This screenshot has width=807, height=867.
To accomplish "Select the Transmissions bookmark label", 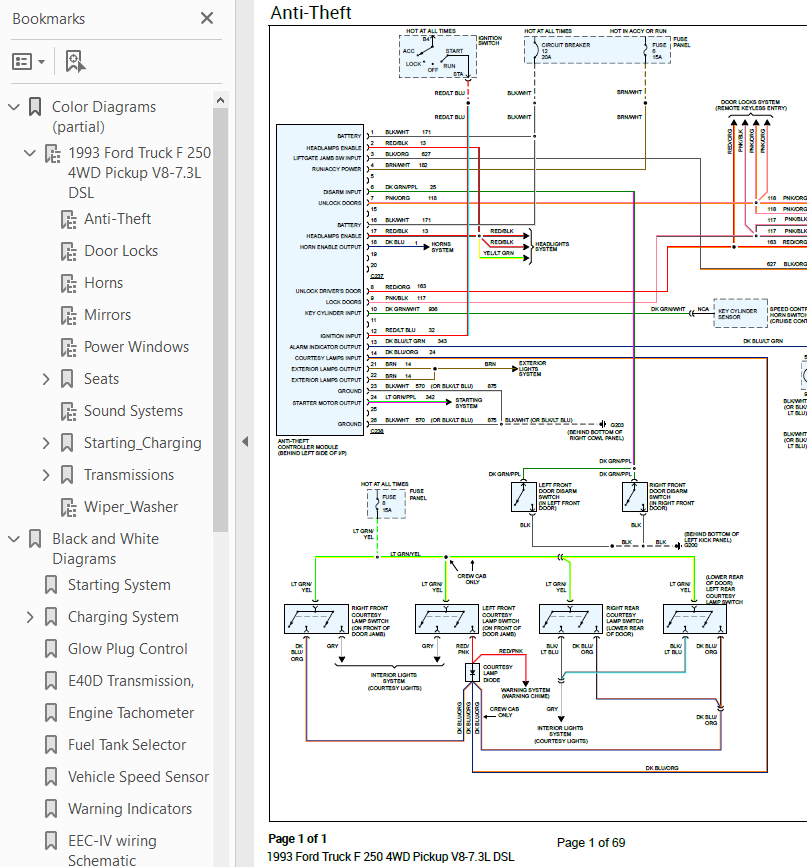I will pyautogui.click(x=129, y=476).
